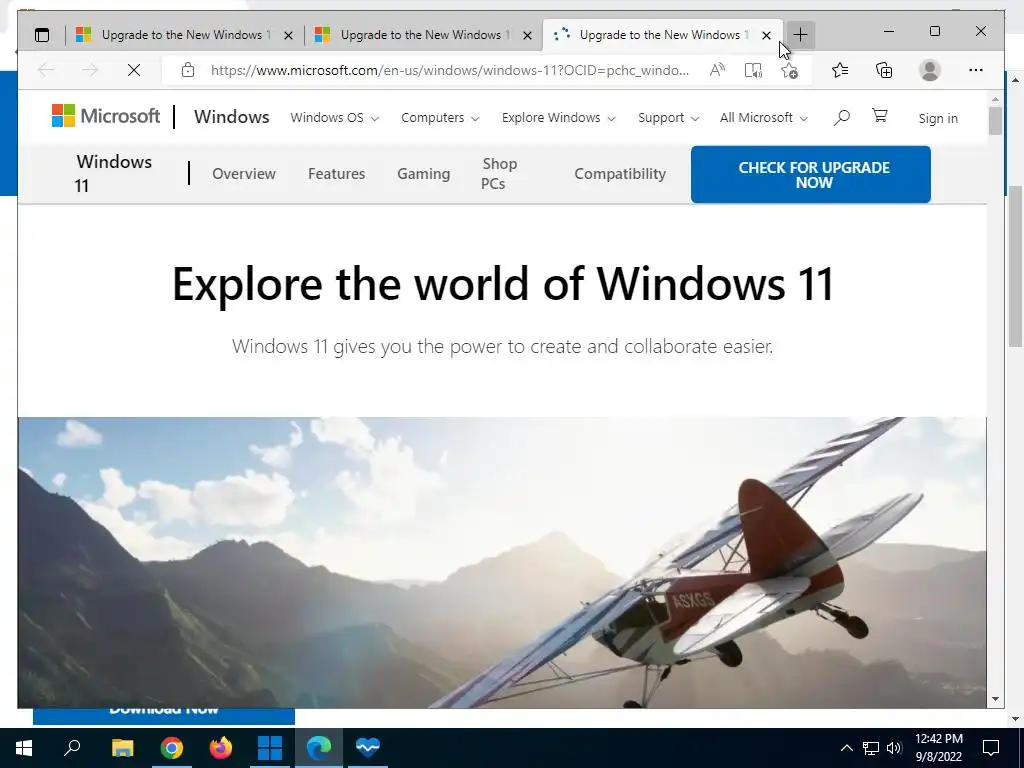The width and height of the screenshot is (1024, 768).
Task: Open the Favorites list icon
Action: 840,70
